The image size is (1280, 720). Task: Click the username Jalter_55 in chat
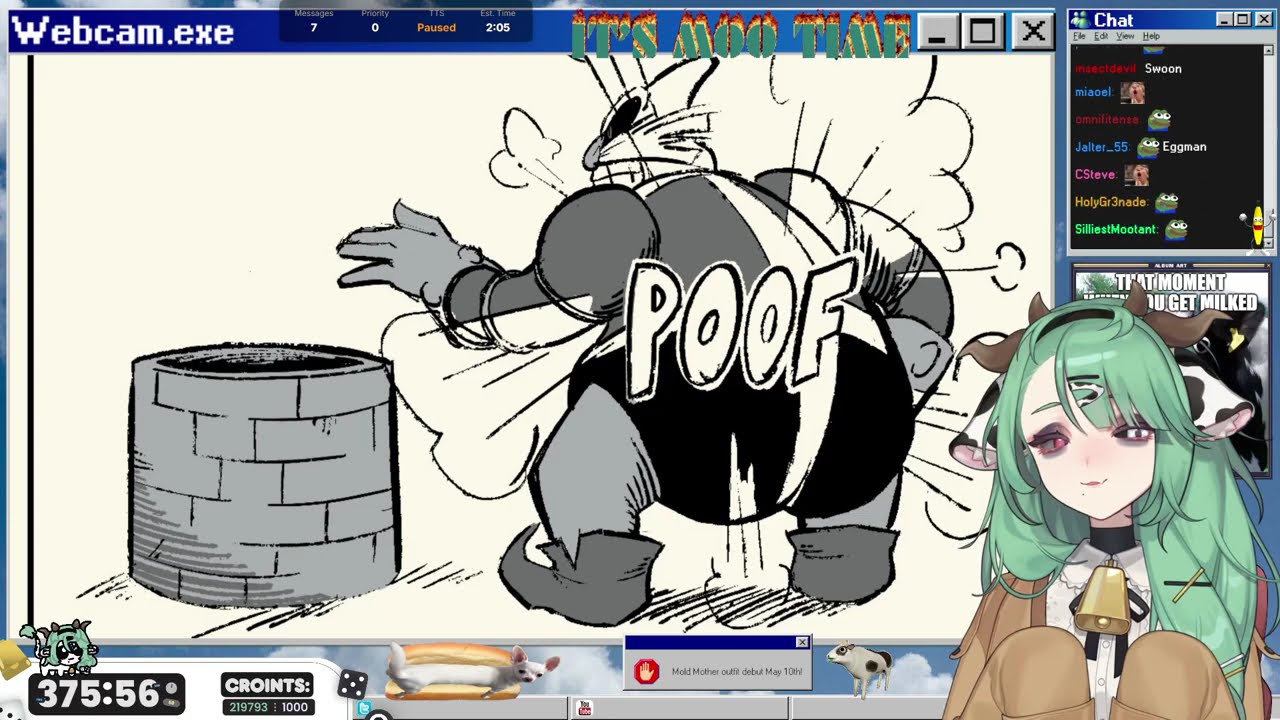coord(1101,147)
